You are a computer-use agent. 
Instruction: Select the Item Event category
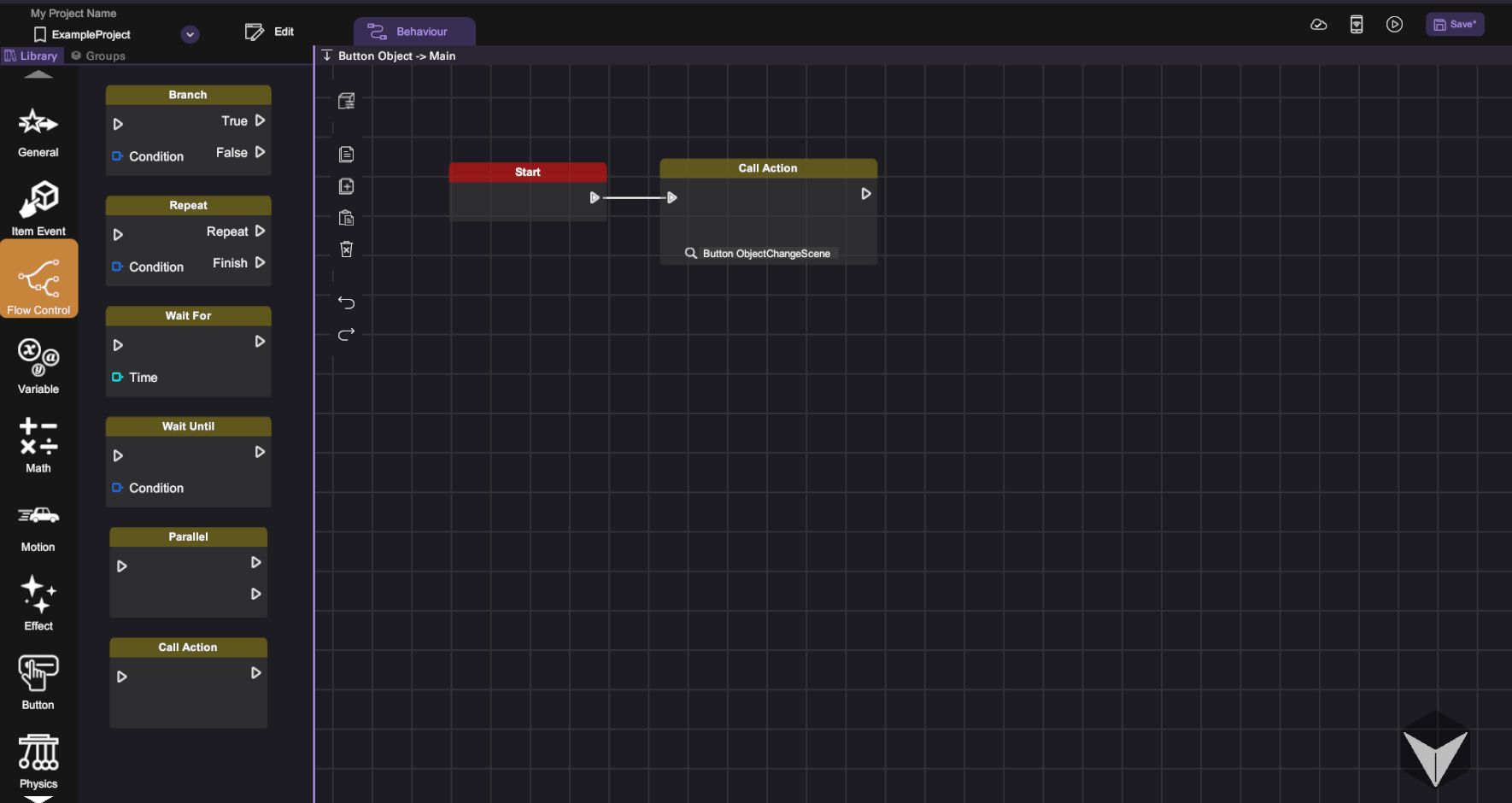point(38,209)
